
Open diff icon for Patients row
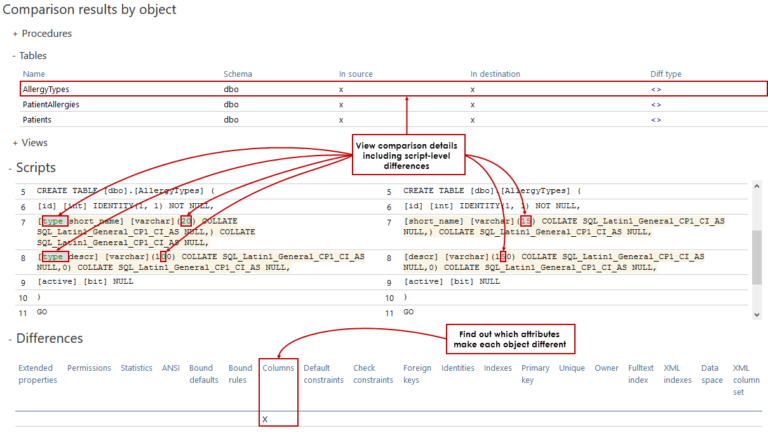tap(656, 120)
